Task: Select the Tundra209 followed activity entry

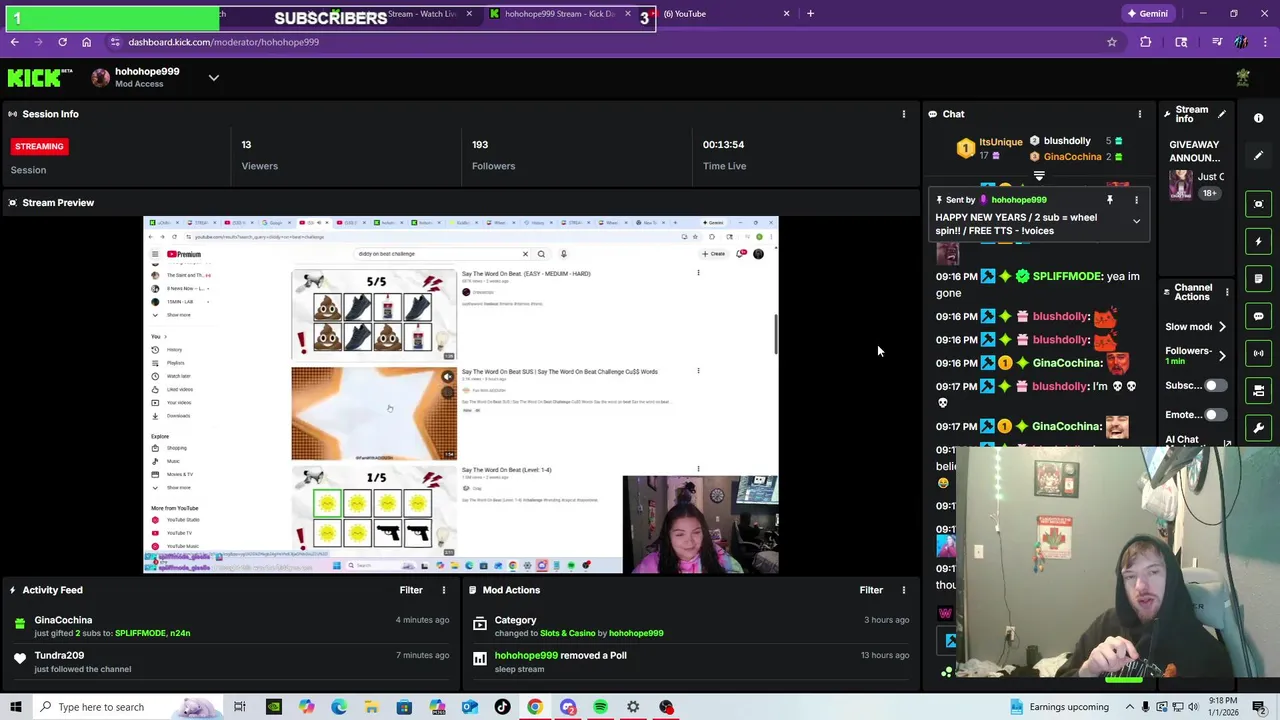Action: 230,662
